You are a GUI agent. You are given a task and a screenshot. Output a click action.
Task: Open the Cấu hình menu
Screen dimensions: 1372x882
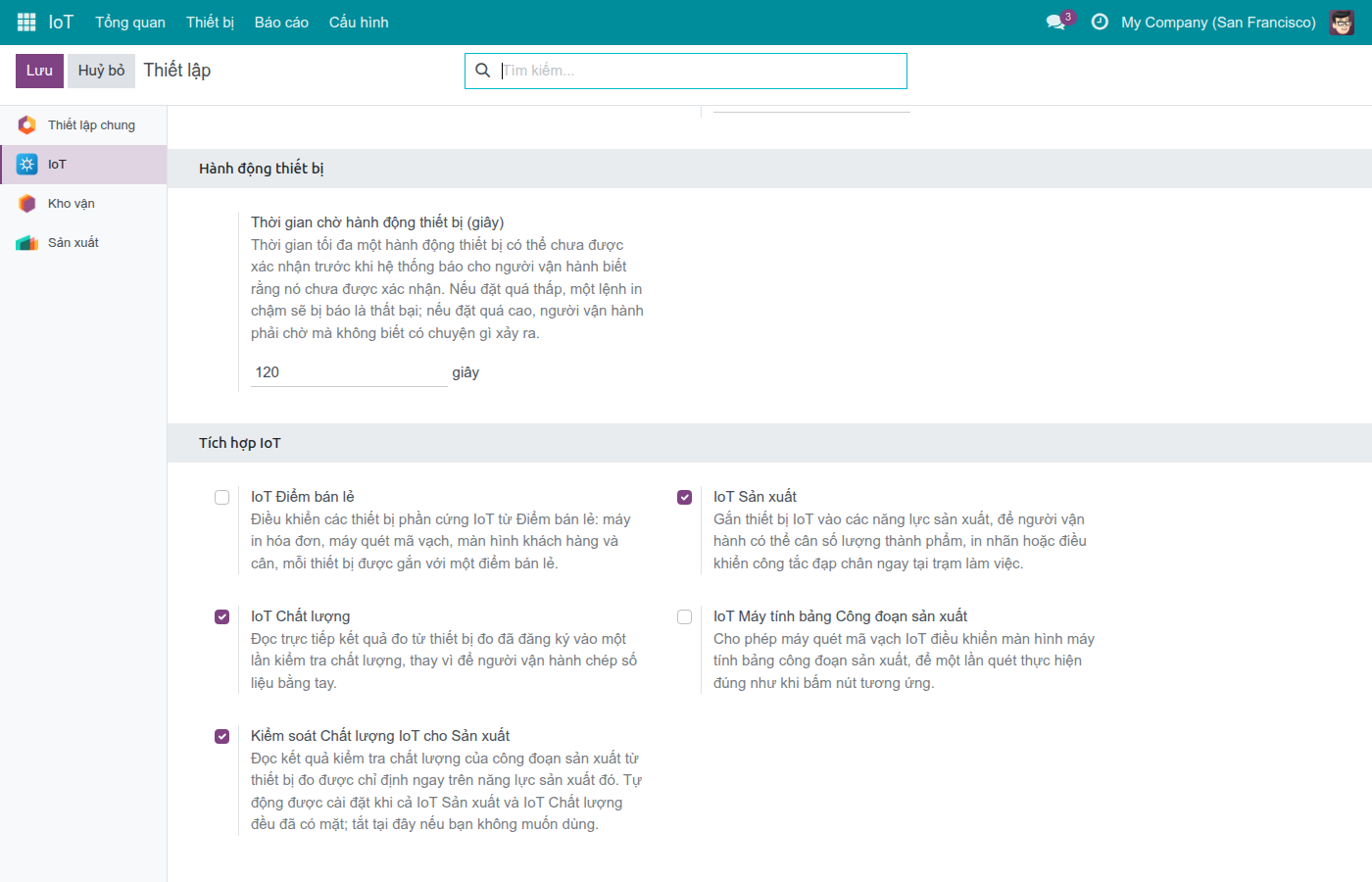tap(359, 22)
